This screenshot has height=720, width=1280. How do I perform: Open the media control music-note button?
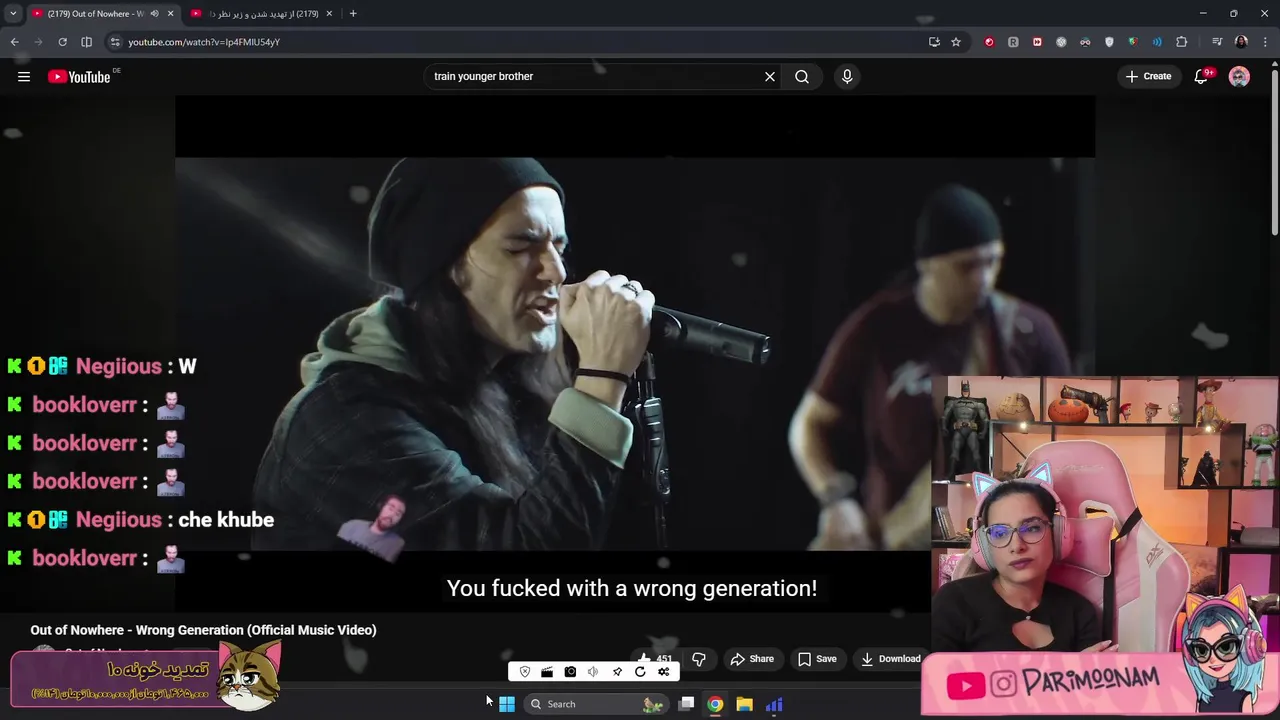point(1217,42)
